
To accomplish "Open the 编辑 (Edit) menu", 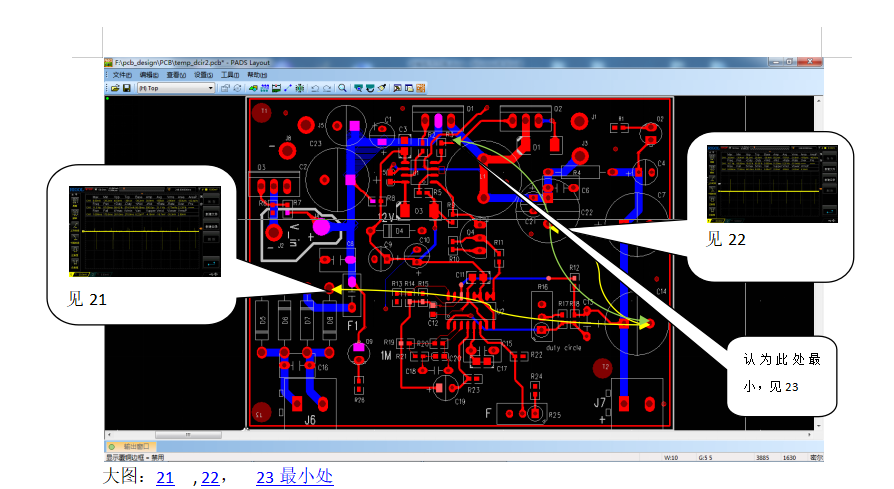I will click(149, 75).
